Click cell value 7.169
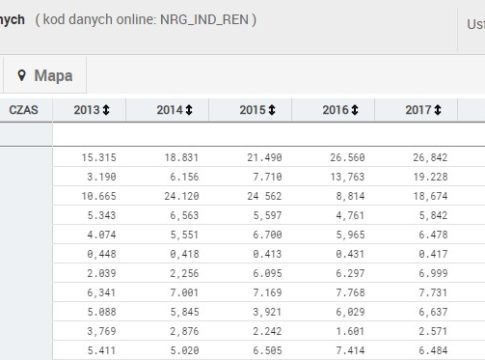 click(x=267, y=293)
